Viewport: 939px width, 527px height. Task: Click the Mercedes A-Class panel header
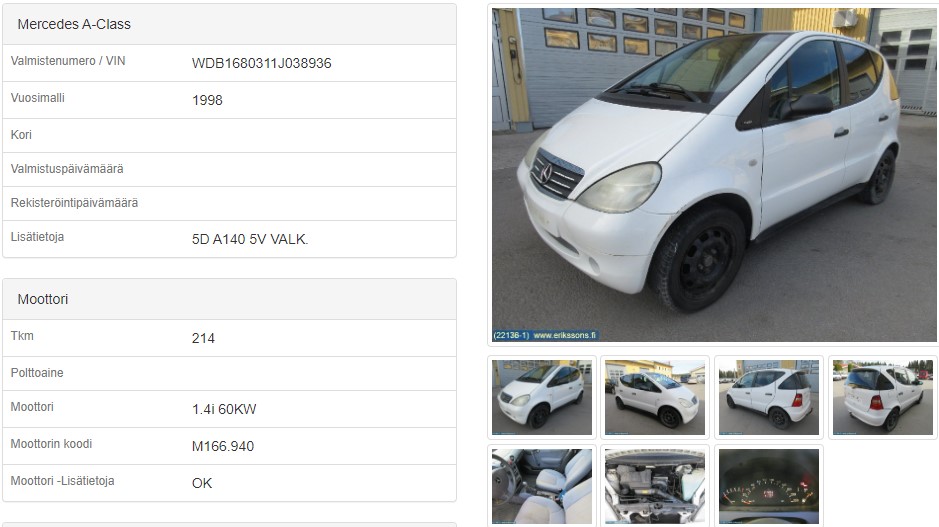pos(229,25)
